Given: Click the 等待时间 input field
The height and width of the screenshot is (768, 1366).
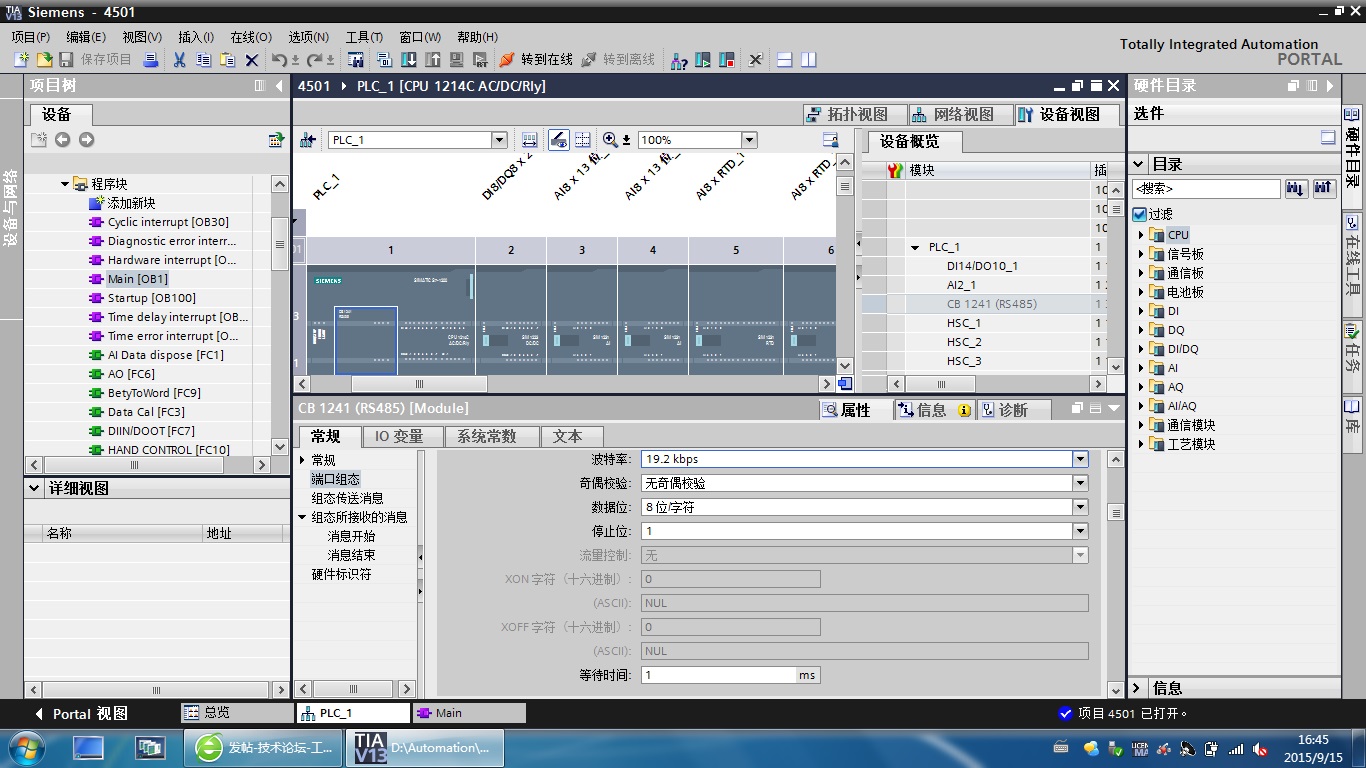Looking at the screenshot, I should [x=718, y=675].
